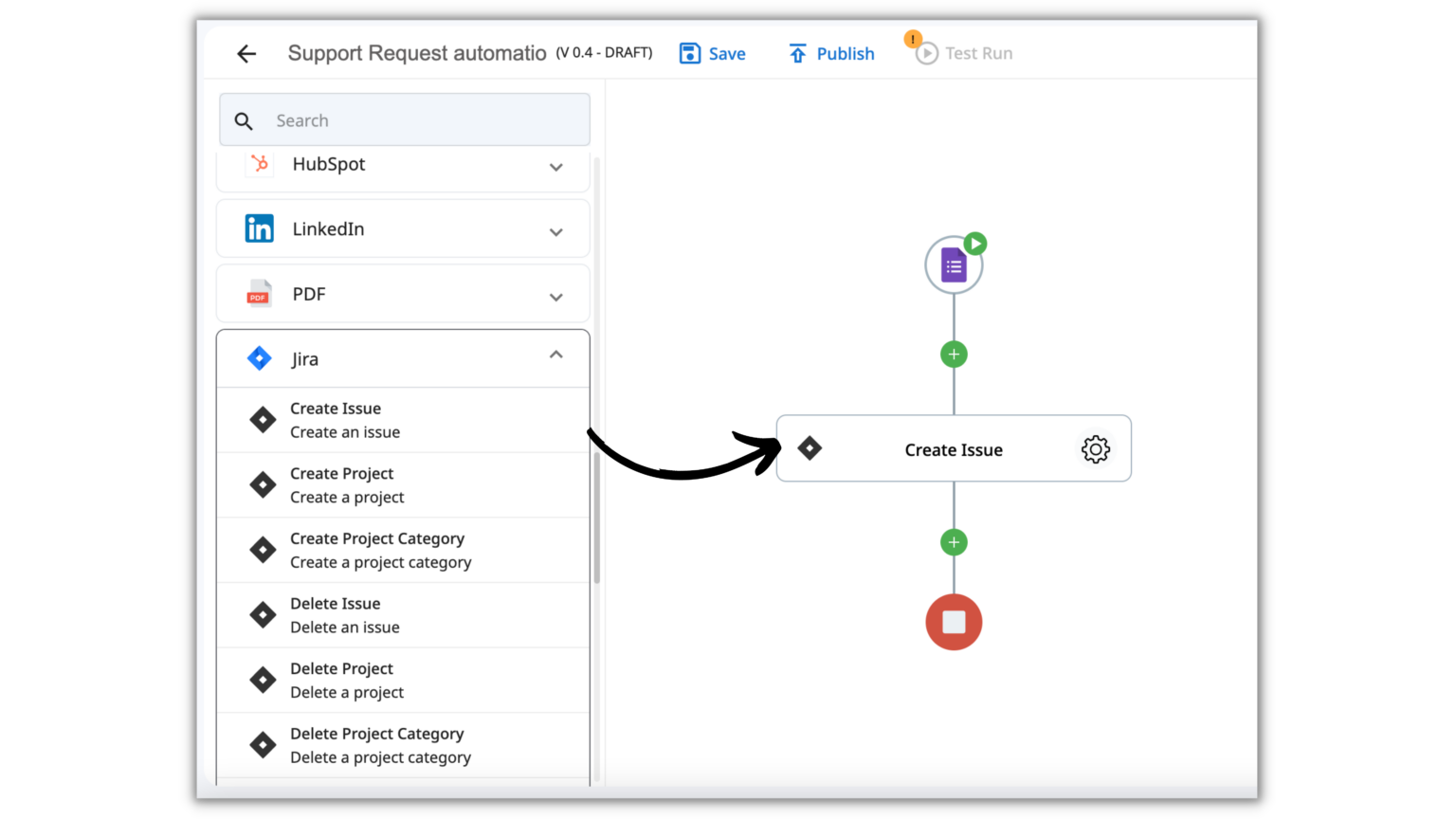Select the LinkedIn integration icon

pos(258,228)
